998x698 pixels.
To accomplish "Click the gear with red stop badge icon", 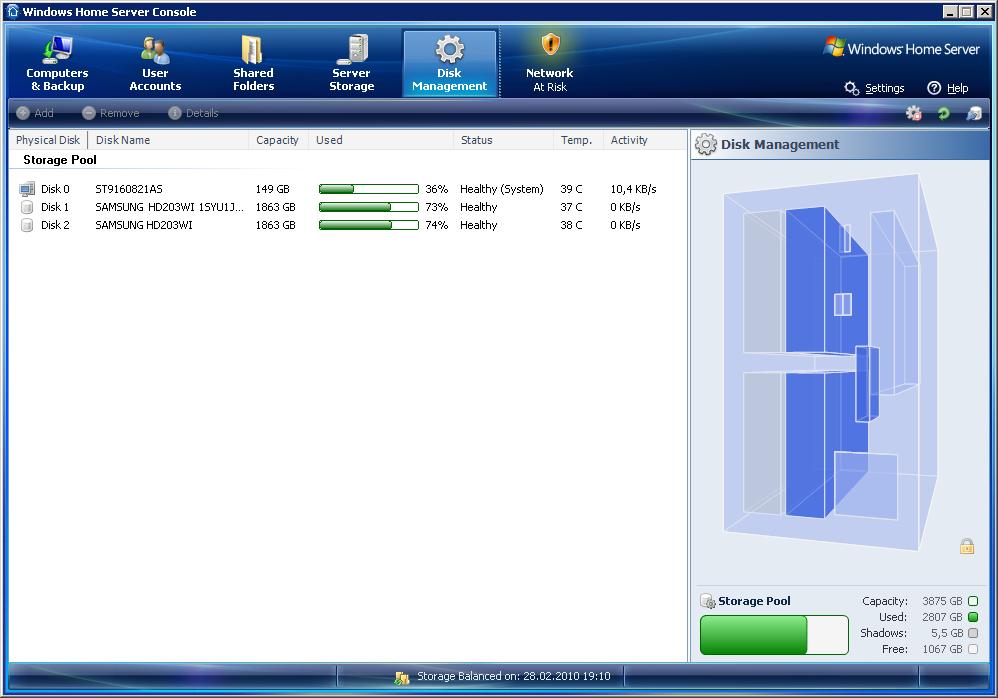I will (x=914, y=113).
